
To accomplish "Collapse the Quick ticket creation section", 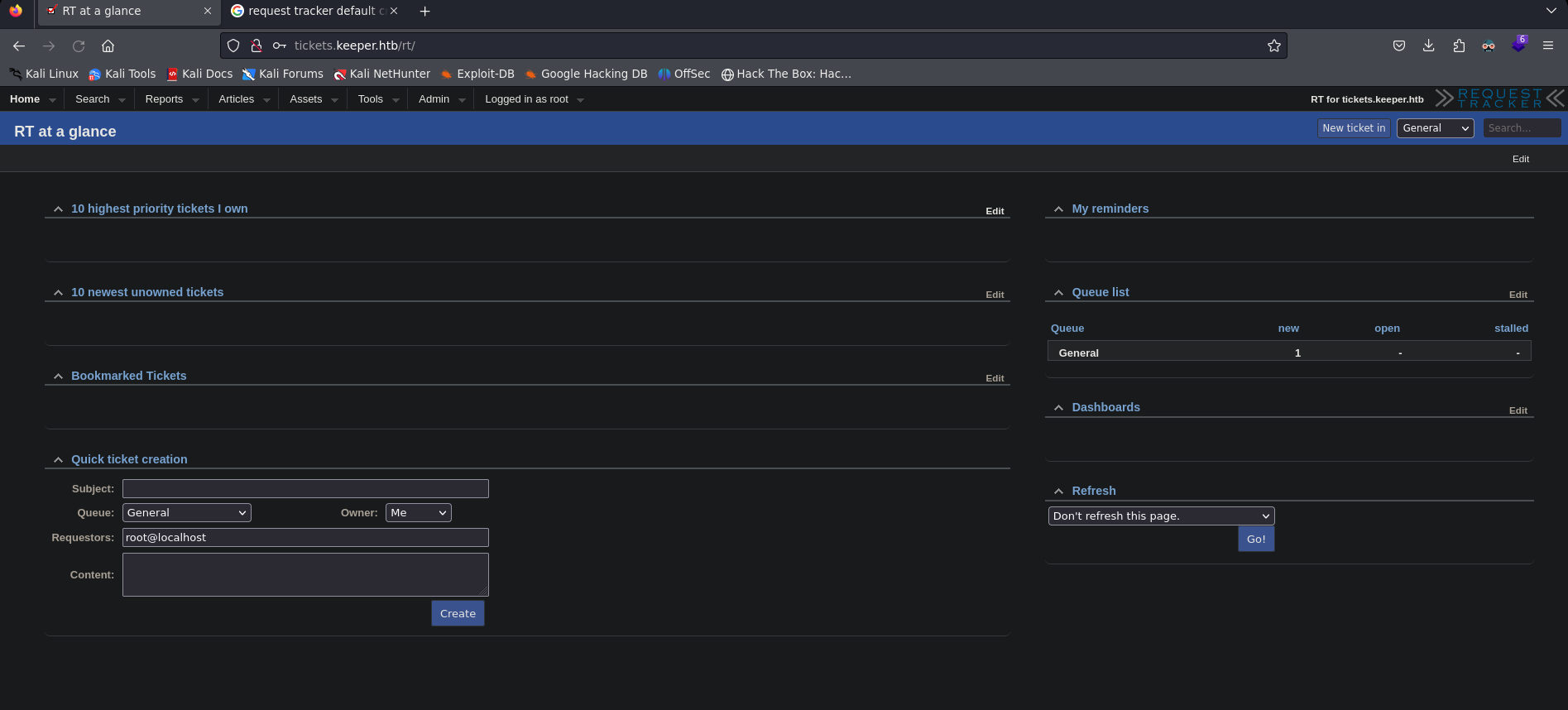I will click(x=58, y=460).
